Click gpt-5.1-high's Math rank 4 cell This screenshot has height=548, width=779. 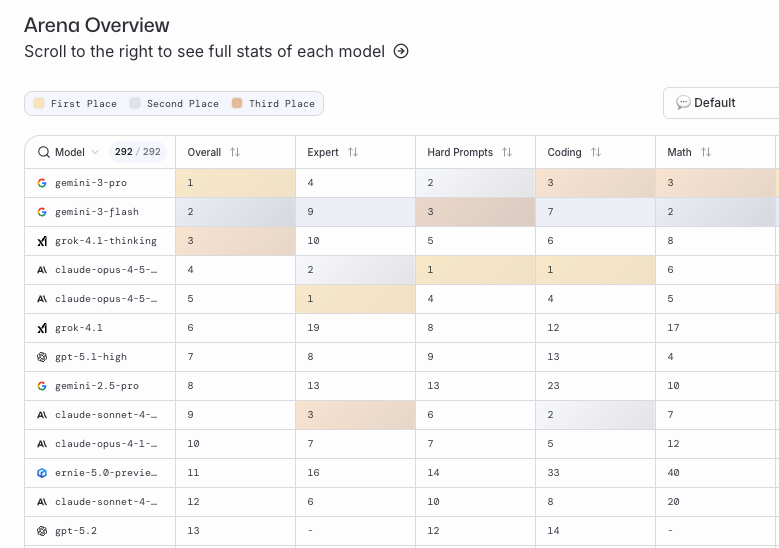pyautogui.click(x=715, y=357)
